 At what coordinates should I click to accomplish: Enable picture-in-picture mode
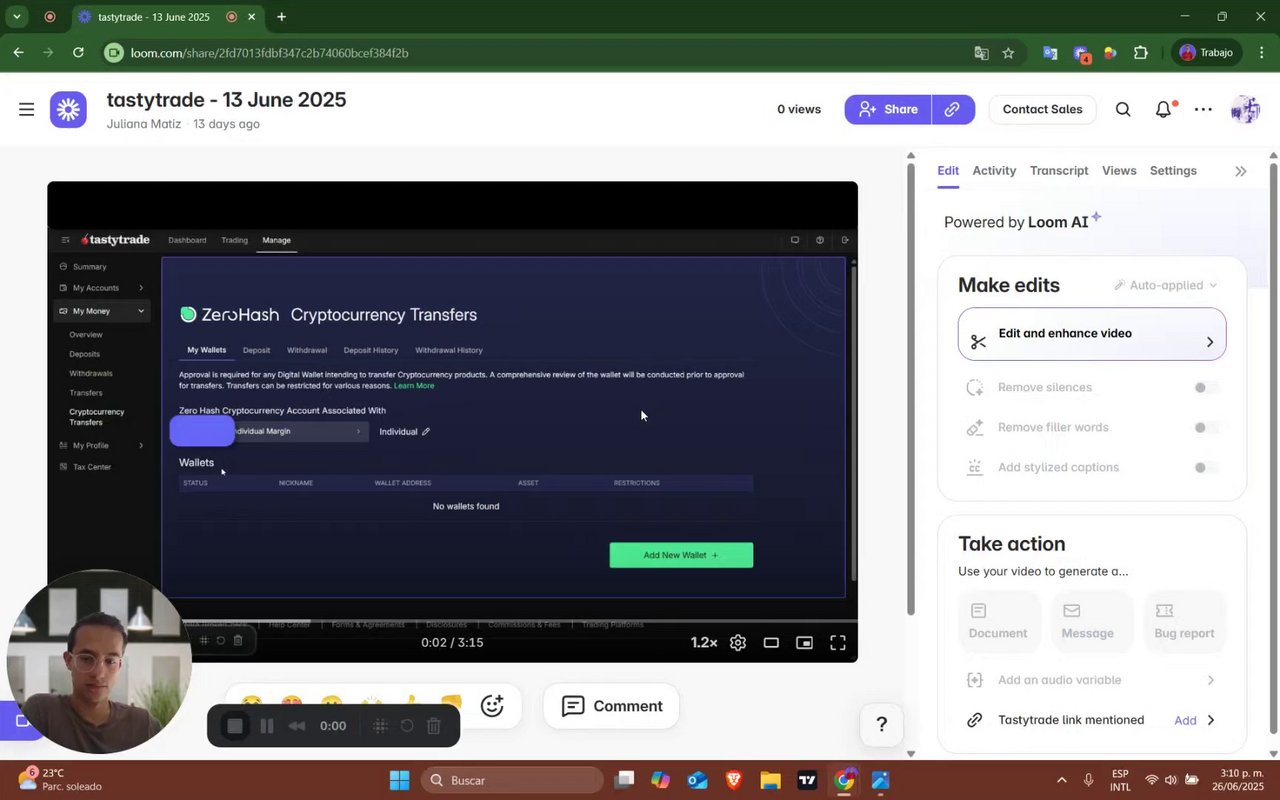pos(804,643)
